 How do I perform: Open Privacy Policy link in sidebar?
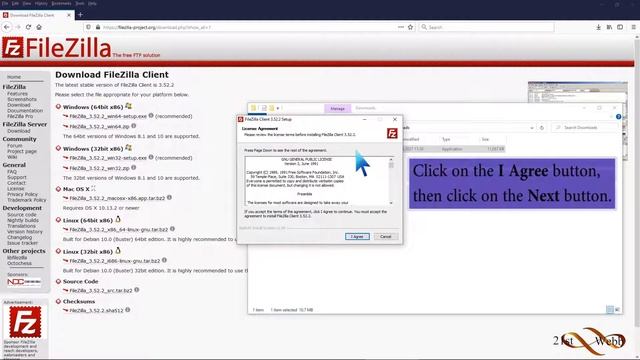click(22, 194)
